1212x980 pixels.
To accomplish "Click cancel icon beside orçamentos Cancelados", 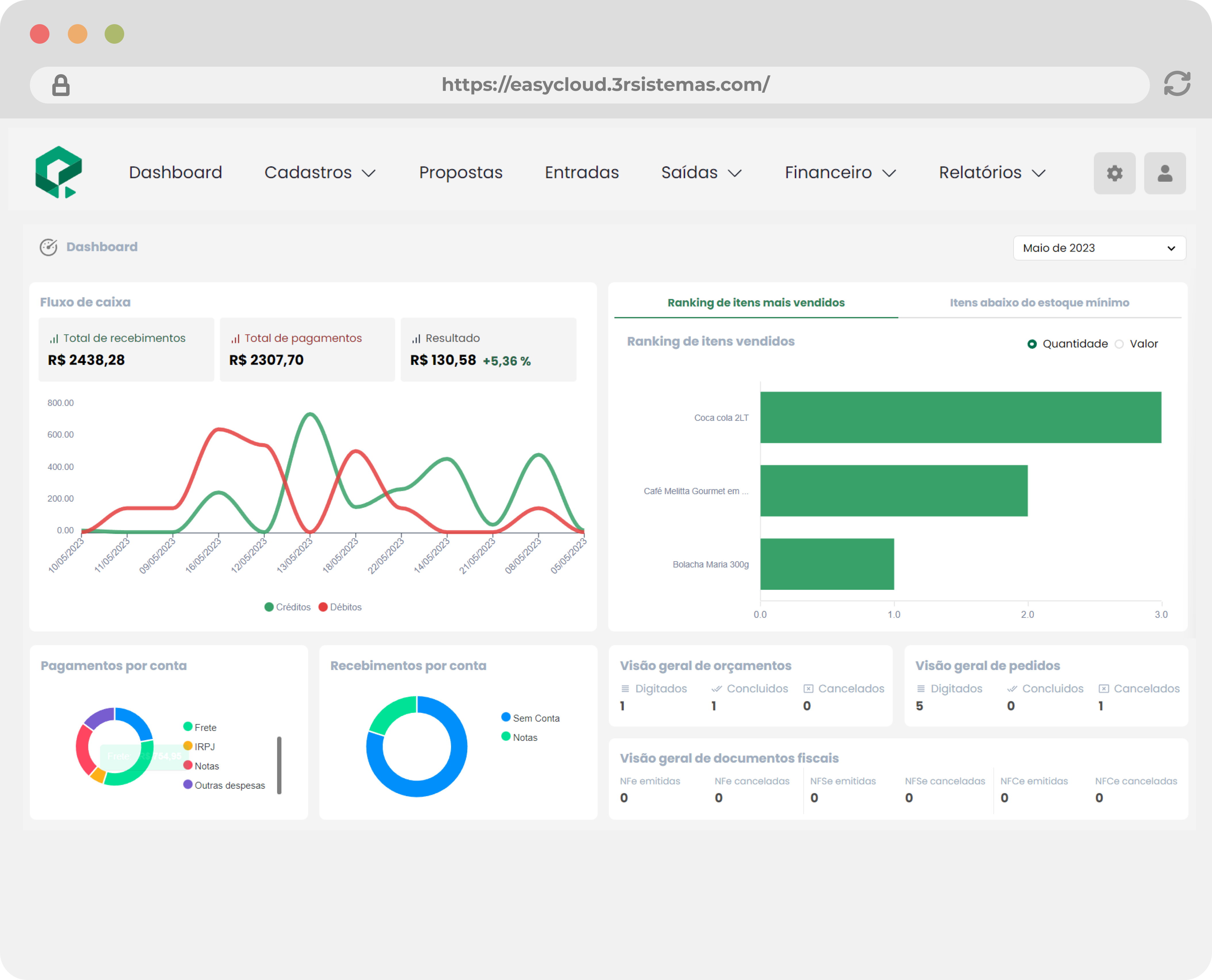I will tap(809, 689).
